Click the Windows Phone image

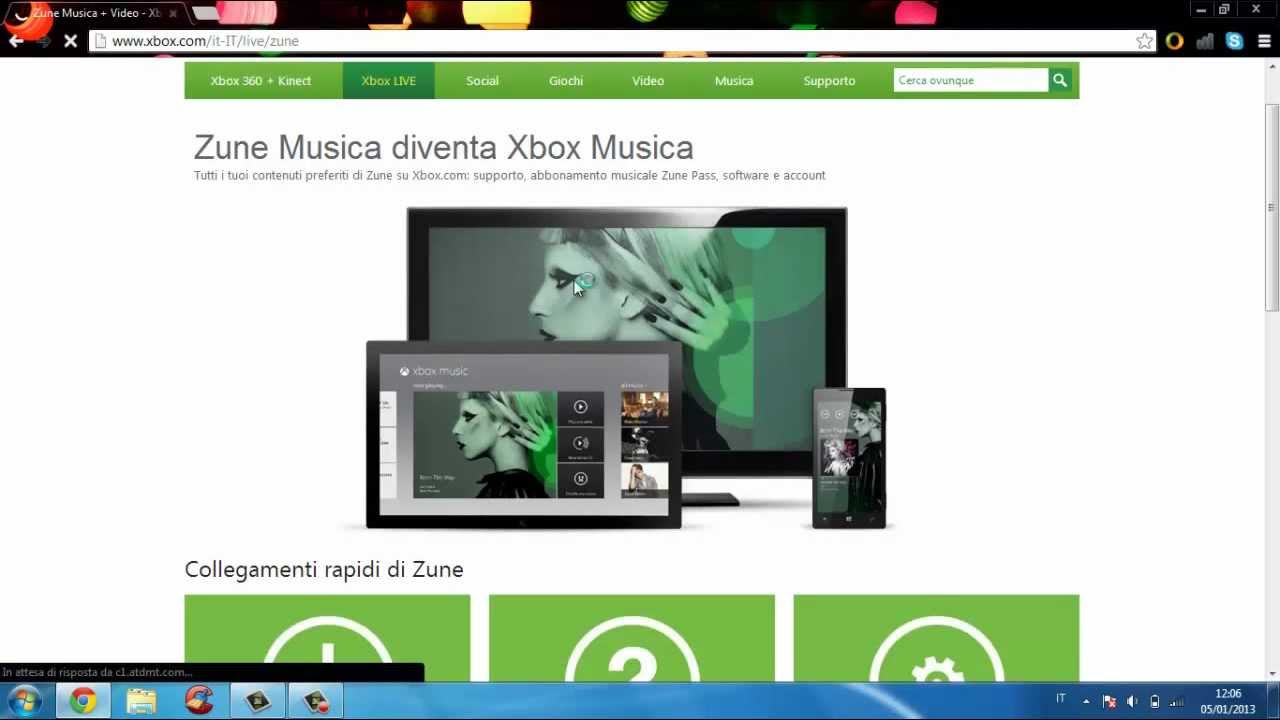(x=849, y=458)
